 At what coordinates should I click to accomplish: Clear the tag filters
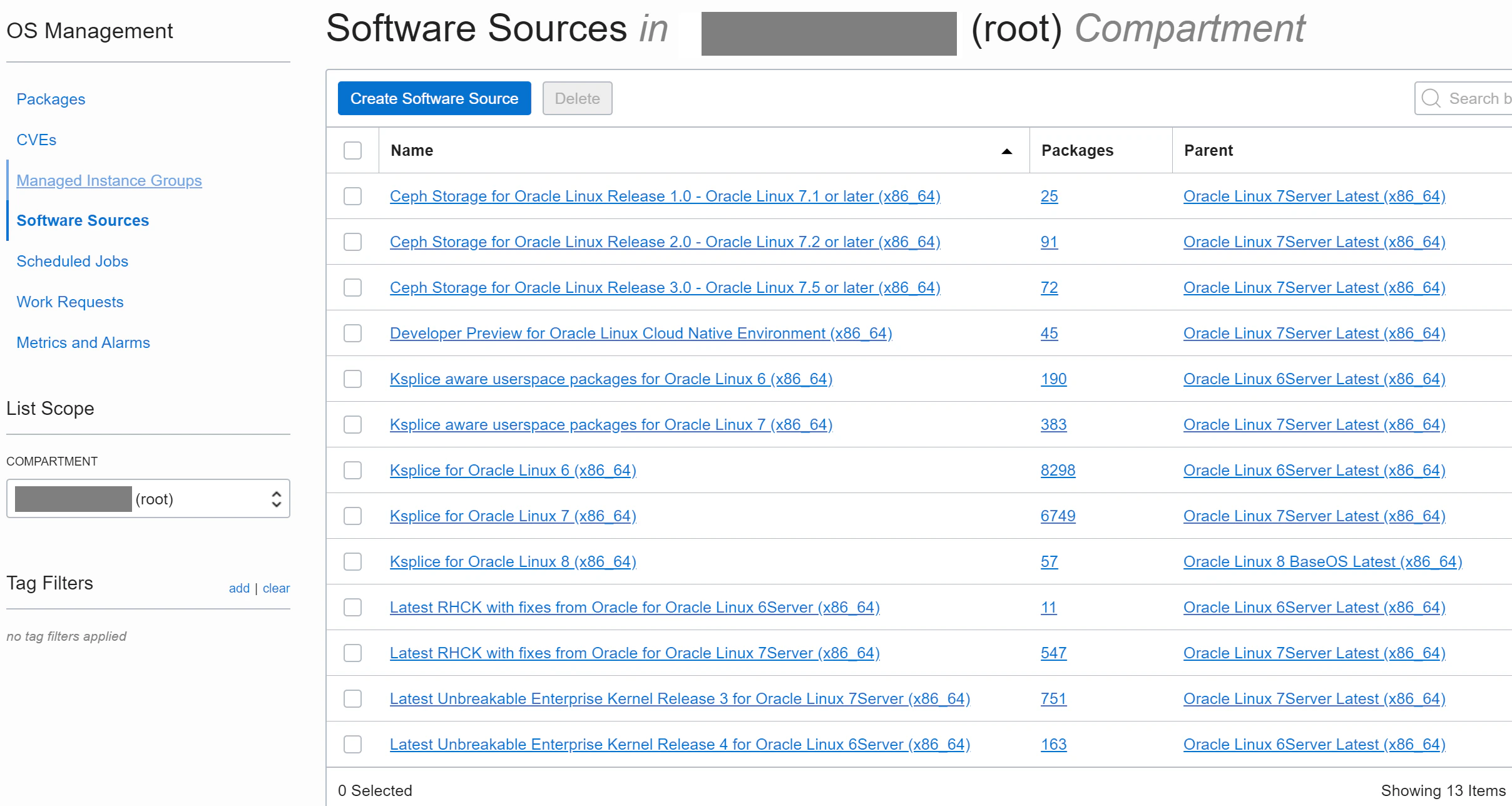(x=276, y=588)
